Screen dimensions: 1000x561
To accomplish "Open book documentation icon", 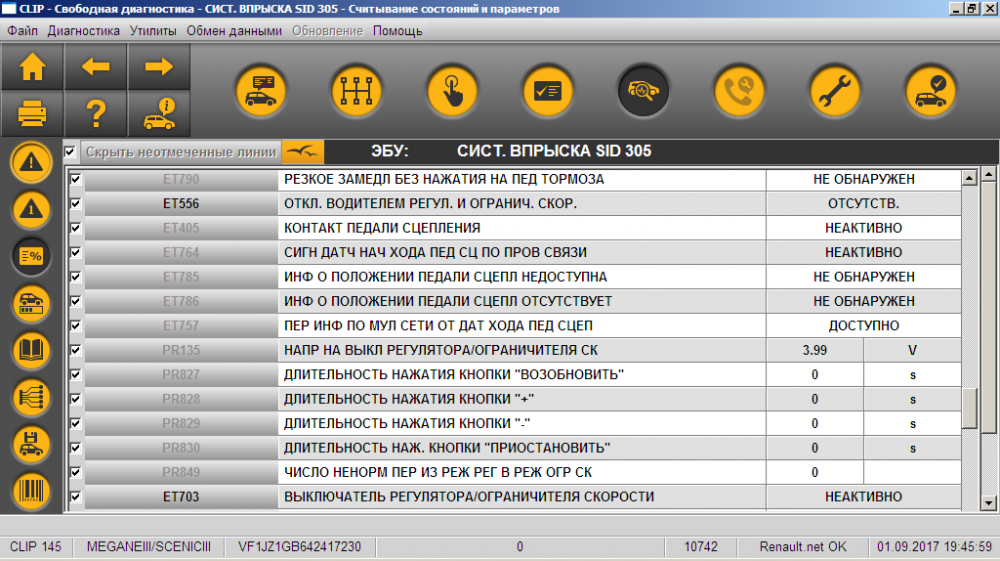I will [31, 351].
